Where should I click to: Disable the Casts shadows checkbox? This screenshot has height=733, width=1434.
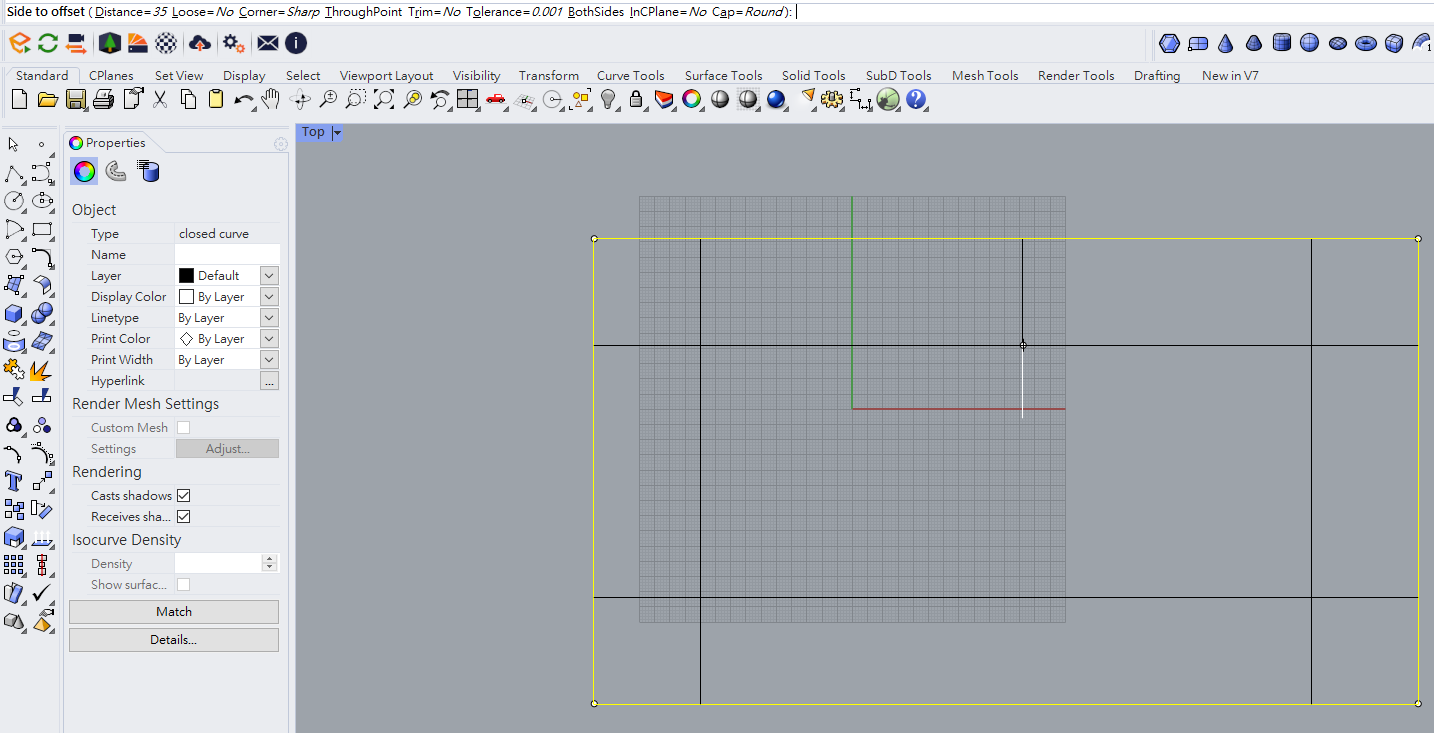point(183,495)
